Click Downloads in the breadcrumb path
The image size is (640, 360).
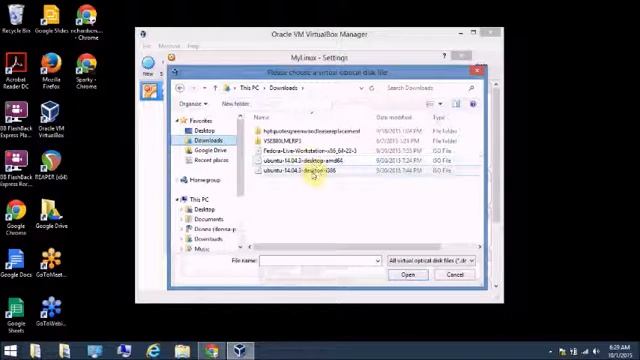point(283,88)
